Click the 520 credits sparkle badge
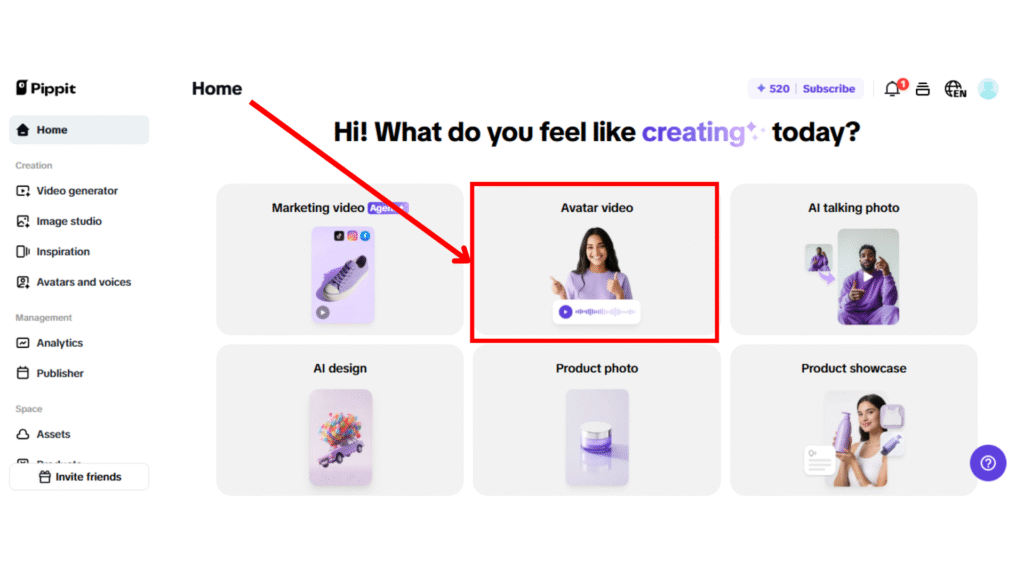 [773, 89]
